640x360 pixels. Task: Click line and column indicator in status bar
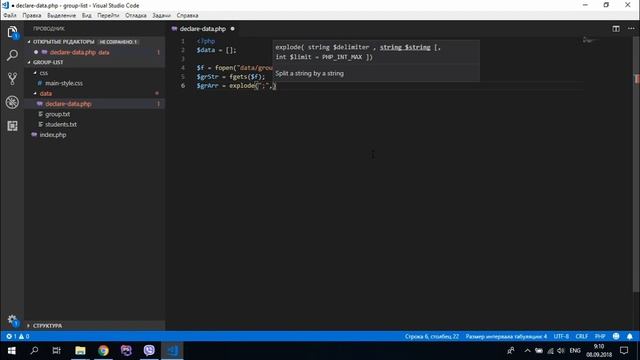432,336
